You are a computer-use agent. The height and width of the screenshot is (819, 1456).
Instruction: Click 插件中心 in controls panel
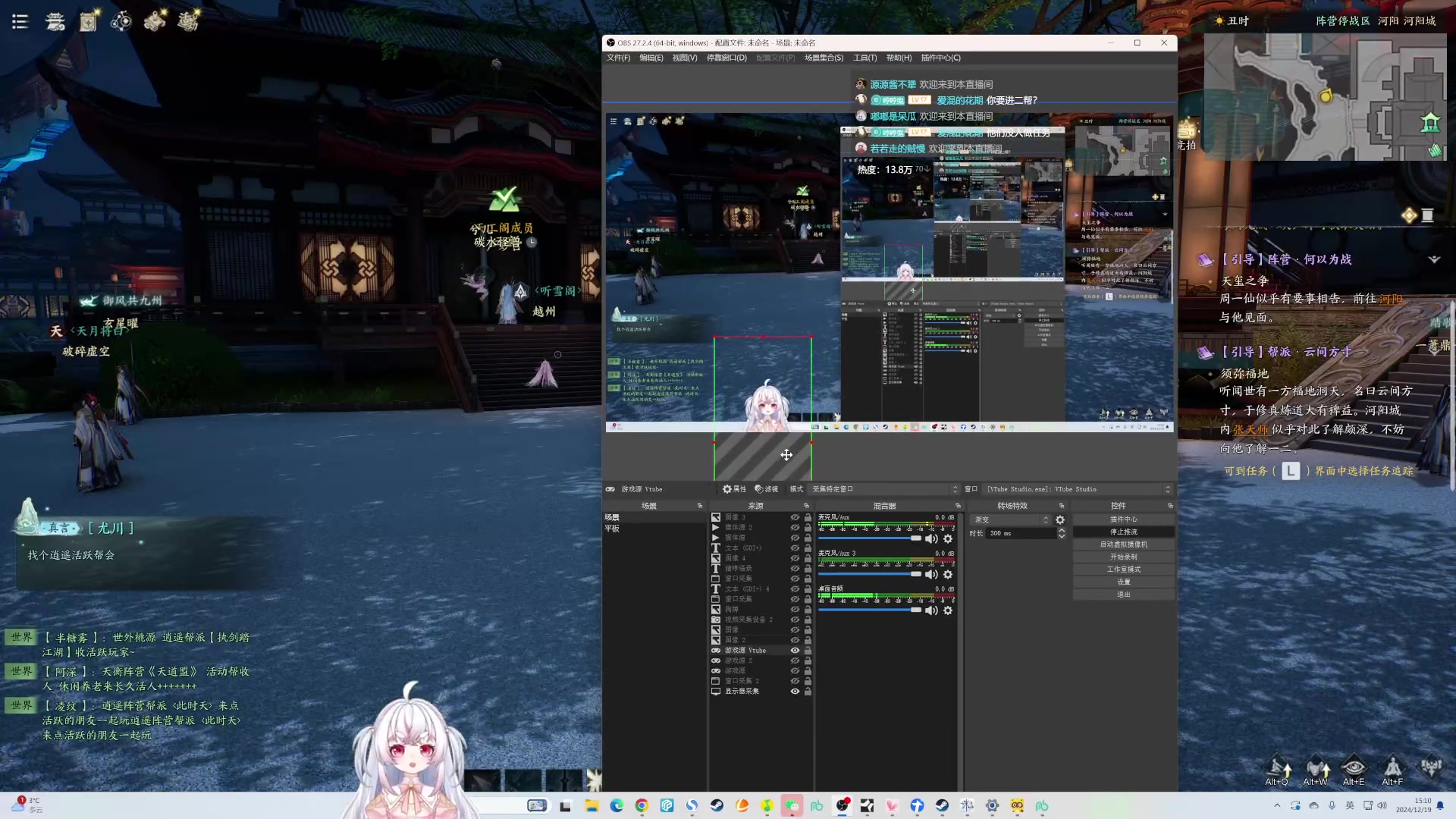tap(1123, 519)
